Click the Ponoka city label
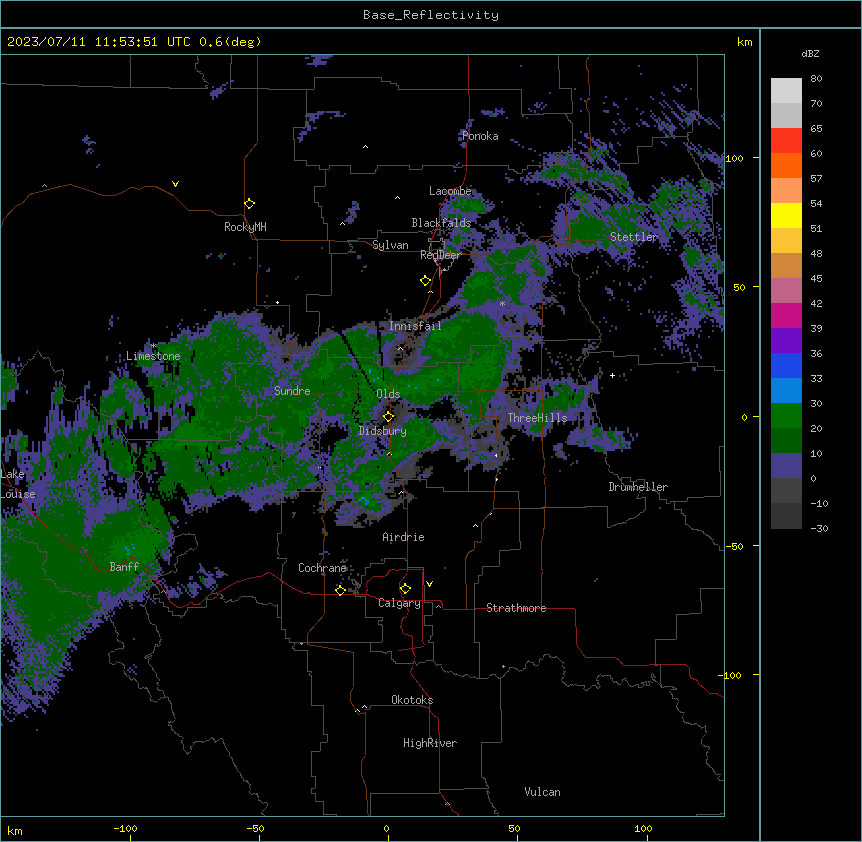This screenshot has width=862, height=842. (x=480, y=136)
